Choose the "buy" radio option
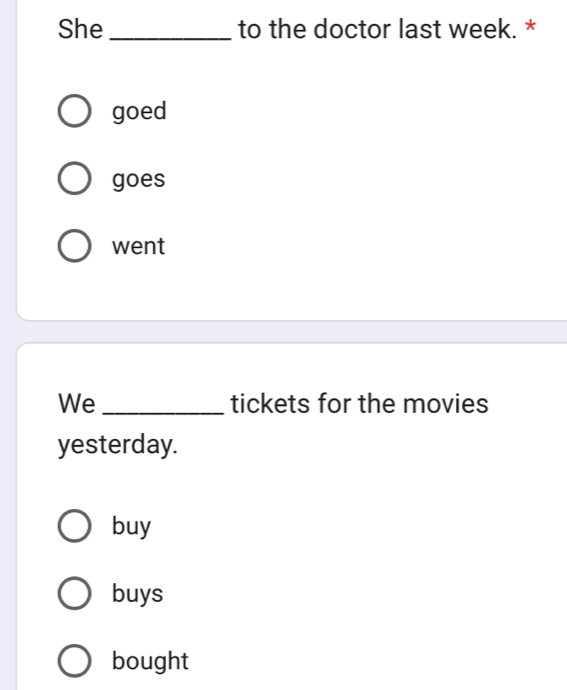 74,526
